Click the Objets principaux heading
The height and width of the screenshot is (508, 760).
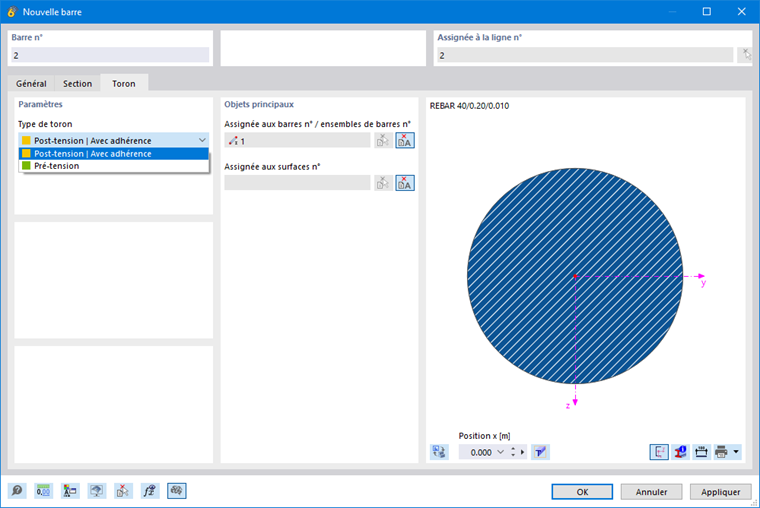coord(259,104)
